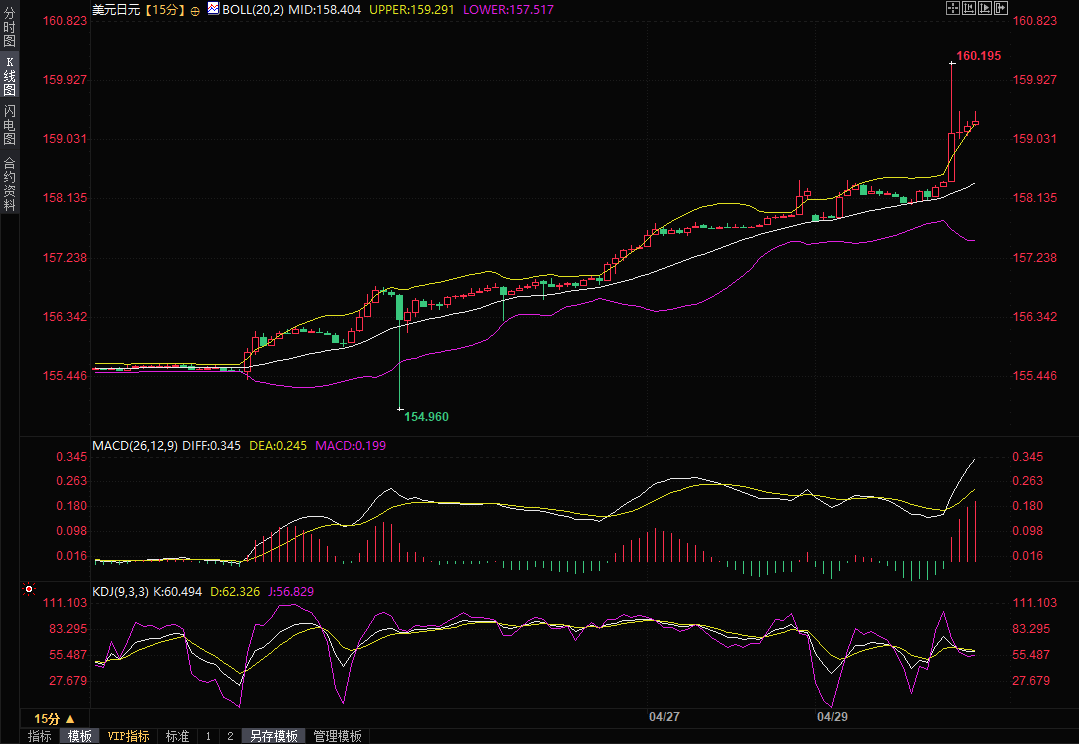Screen dimensions: 1079x744
Task: Select the 指标 bottom tab
Action: [x=40, y=736]
